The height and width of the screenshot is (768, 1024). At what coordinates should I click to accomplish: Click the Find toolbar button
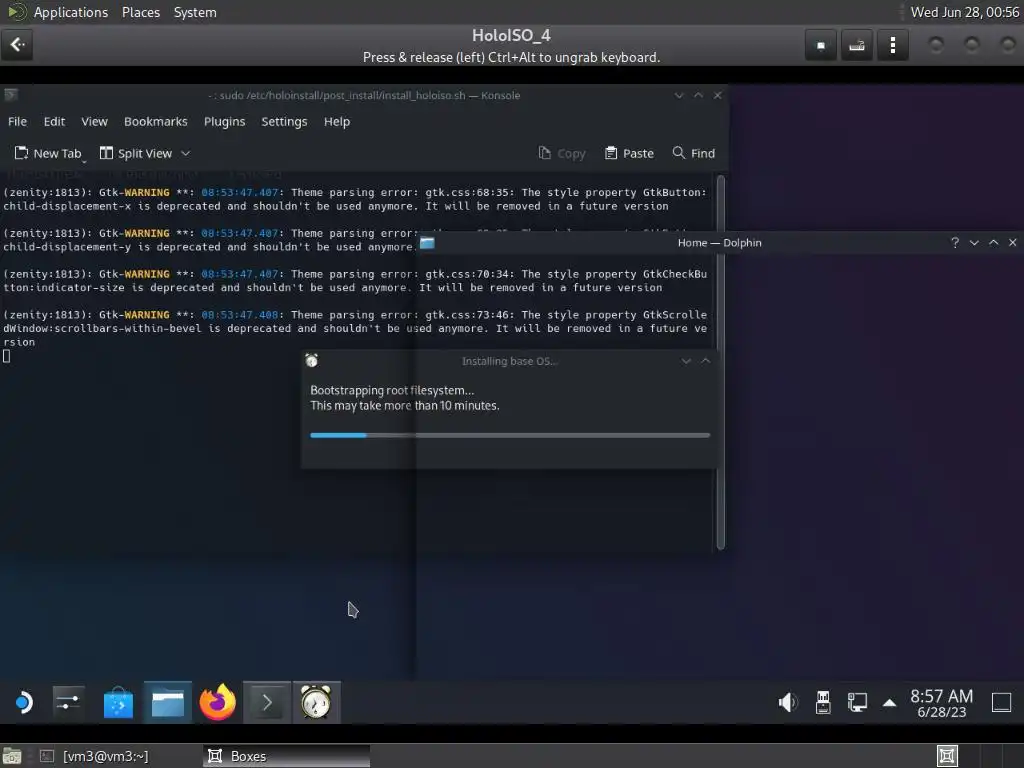pos(694,153)
